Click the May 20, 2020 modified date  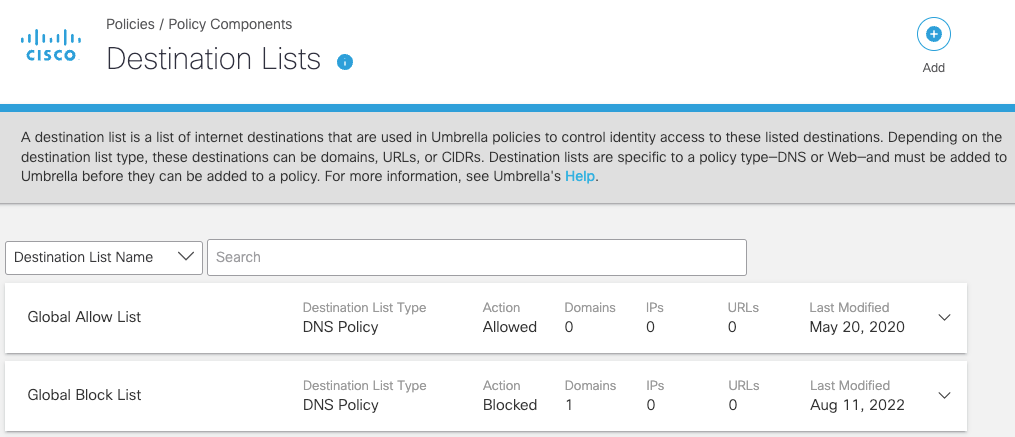point(857,327)
